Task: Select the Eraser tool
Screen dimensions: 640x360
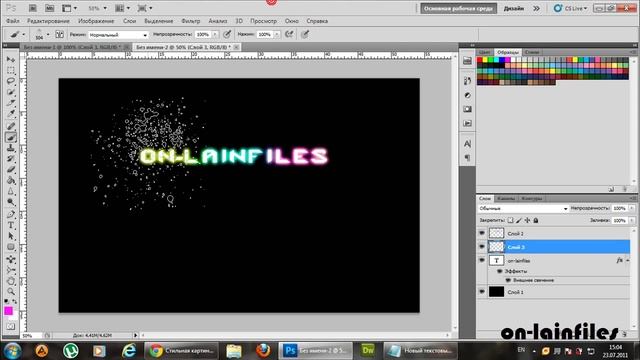Action: pos(11,169)
